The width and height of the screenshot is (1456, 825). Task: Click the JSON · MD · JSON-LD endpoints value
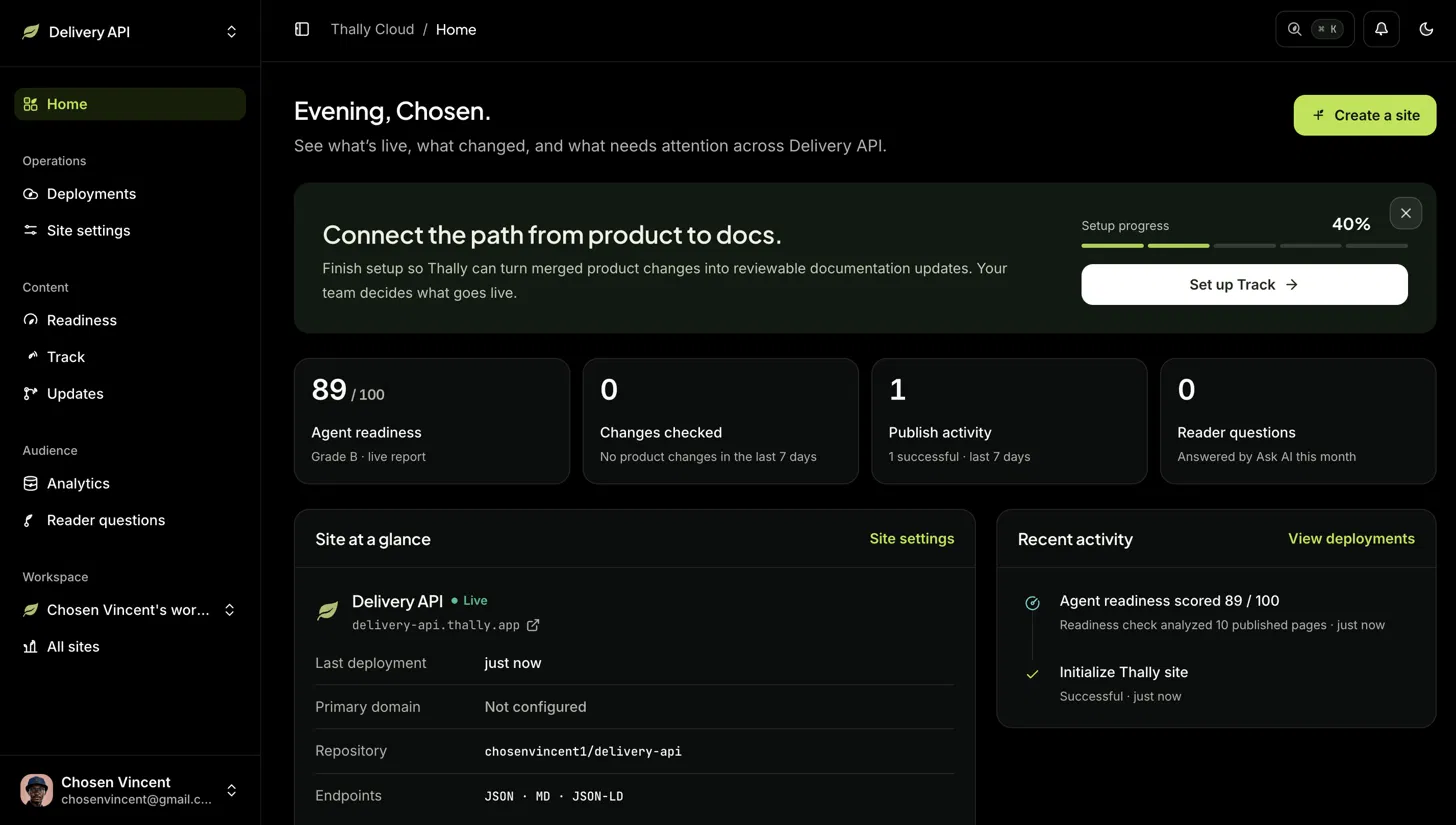click(x=554, y=796)
